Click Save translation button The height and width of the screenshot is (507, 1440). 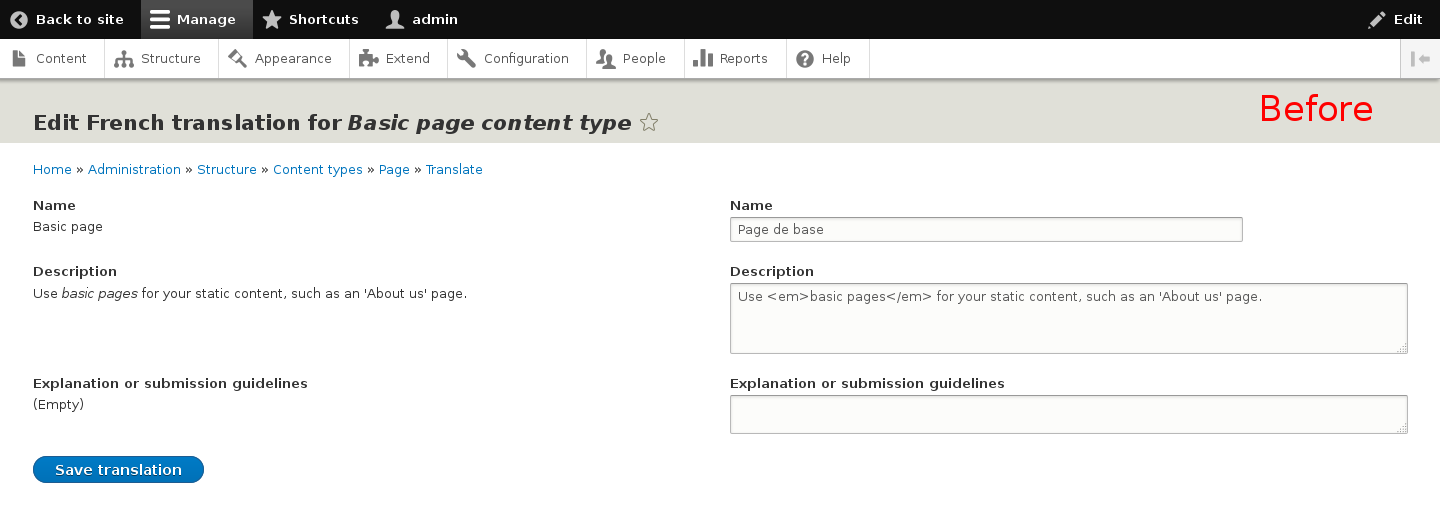click(118, 470)
